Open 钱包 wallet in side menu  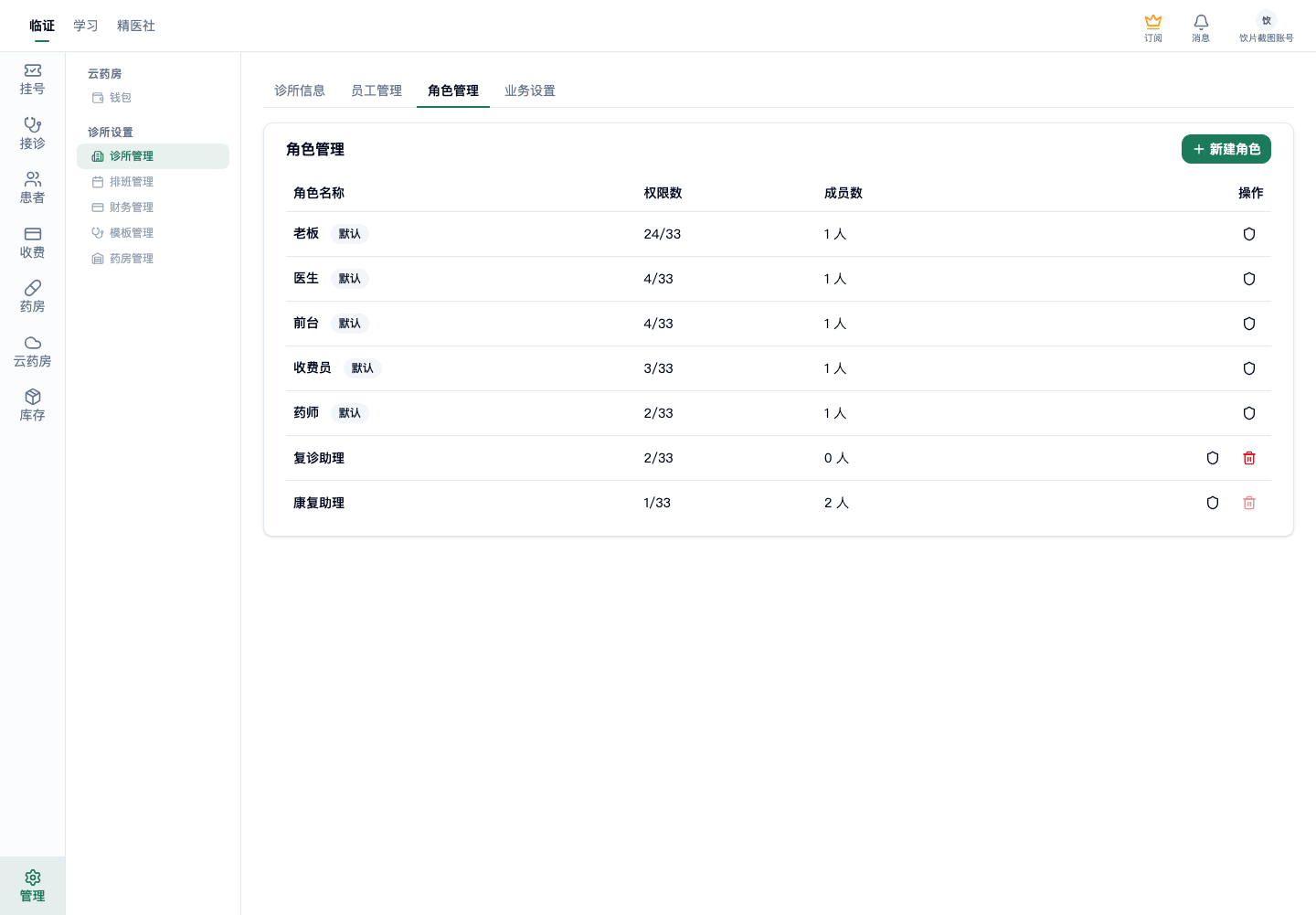(153, 98)
